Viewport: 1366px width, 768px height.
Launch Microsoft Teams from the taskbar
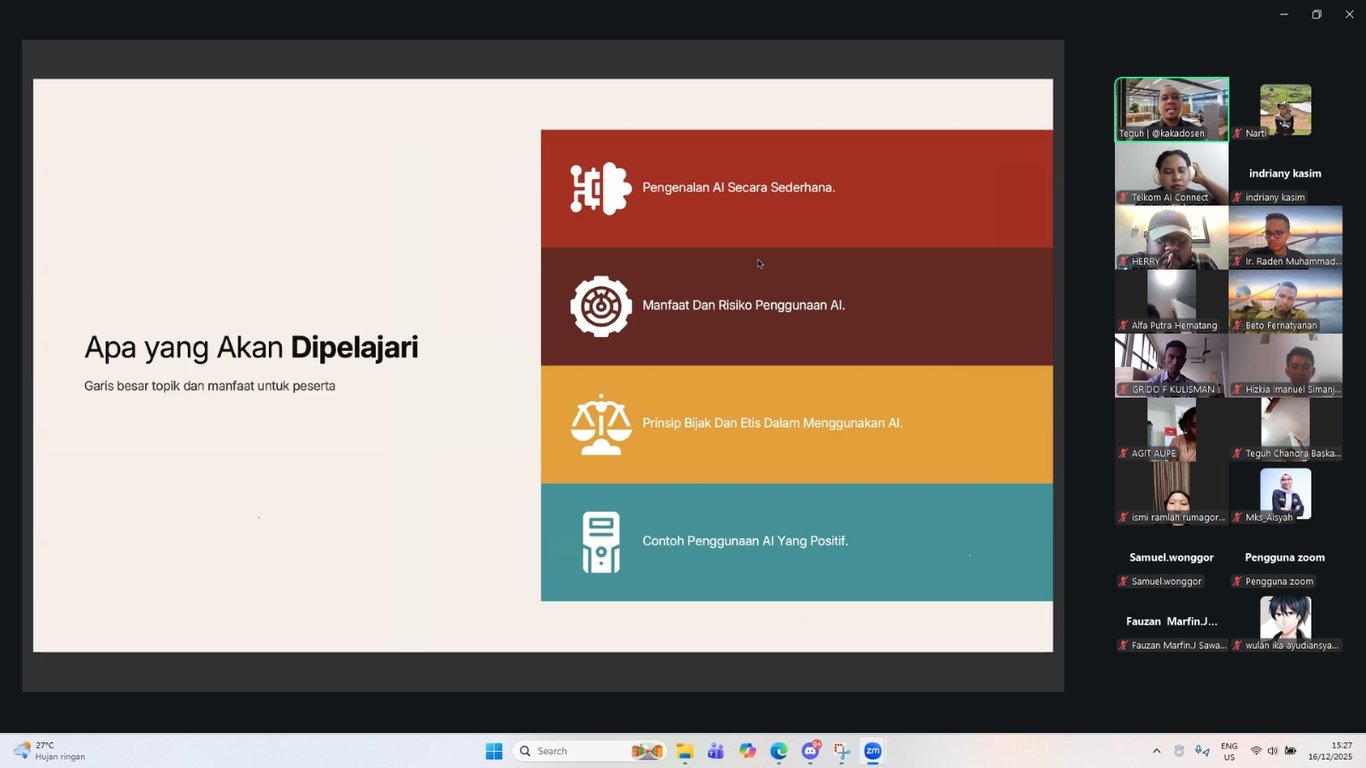click(716, 751)
